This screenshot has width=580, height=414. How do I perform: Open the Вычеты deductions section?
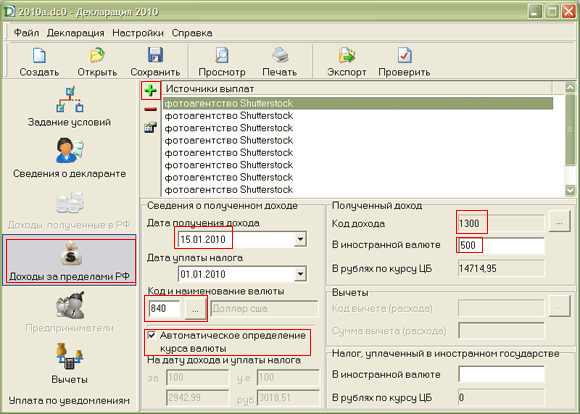(69, 364)
